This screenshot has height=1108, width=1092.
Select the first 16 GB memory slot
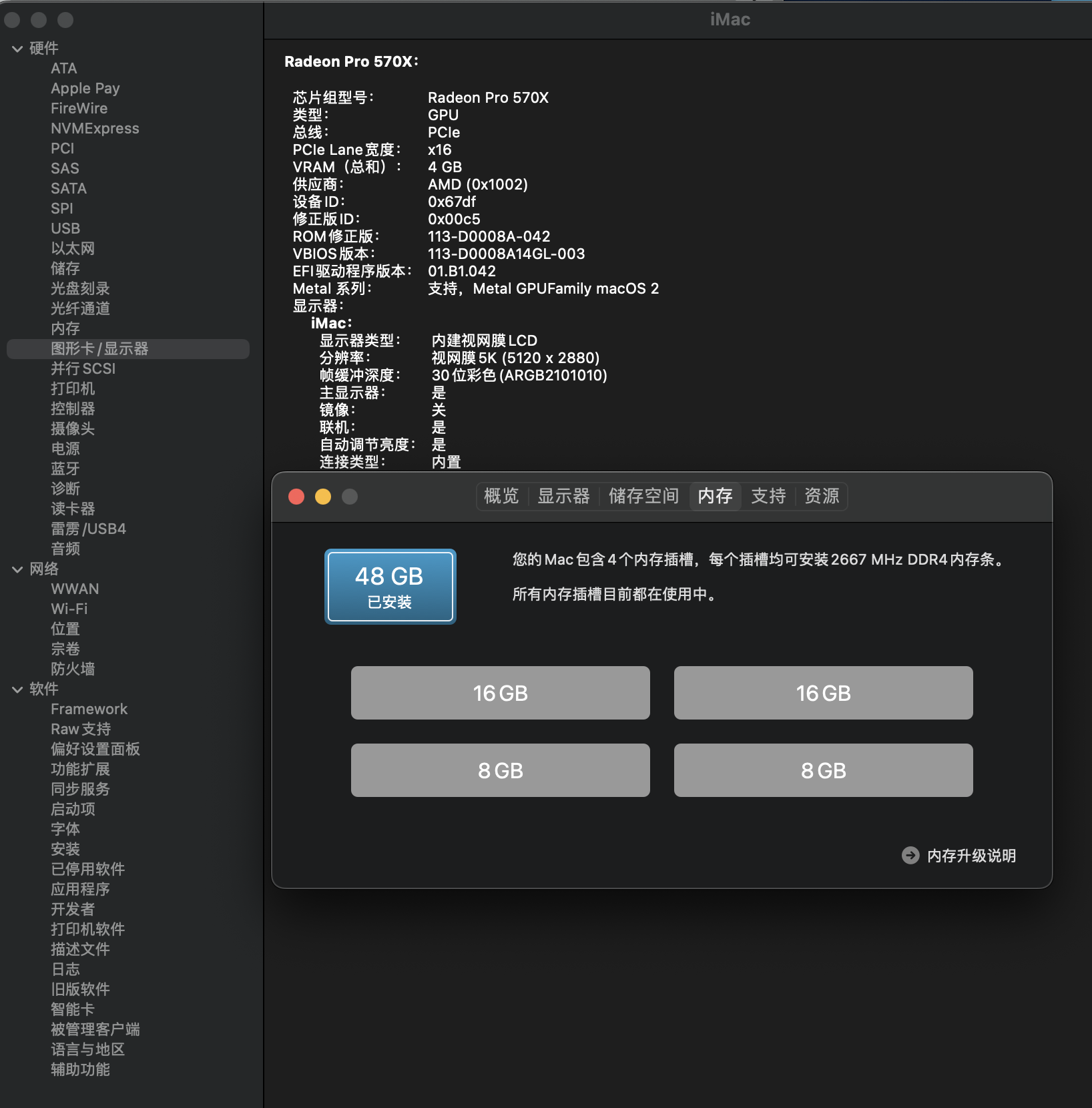tap(501, 693)
